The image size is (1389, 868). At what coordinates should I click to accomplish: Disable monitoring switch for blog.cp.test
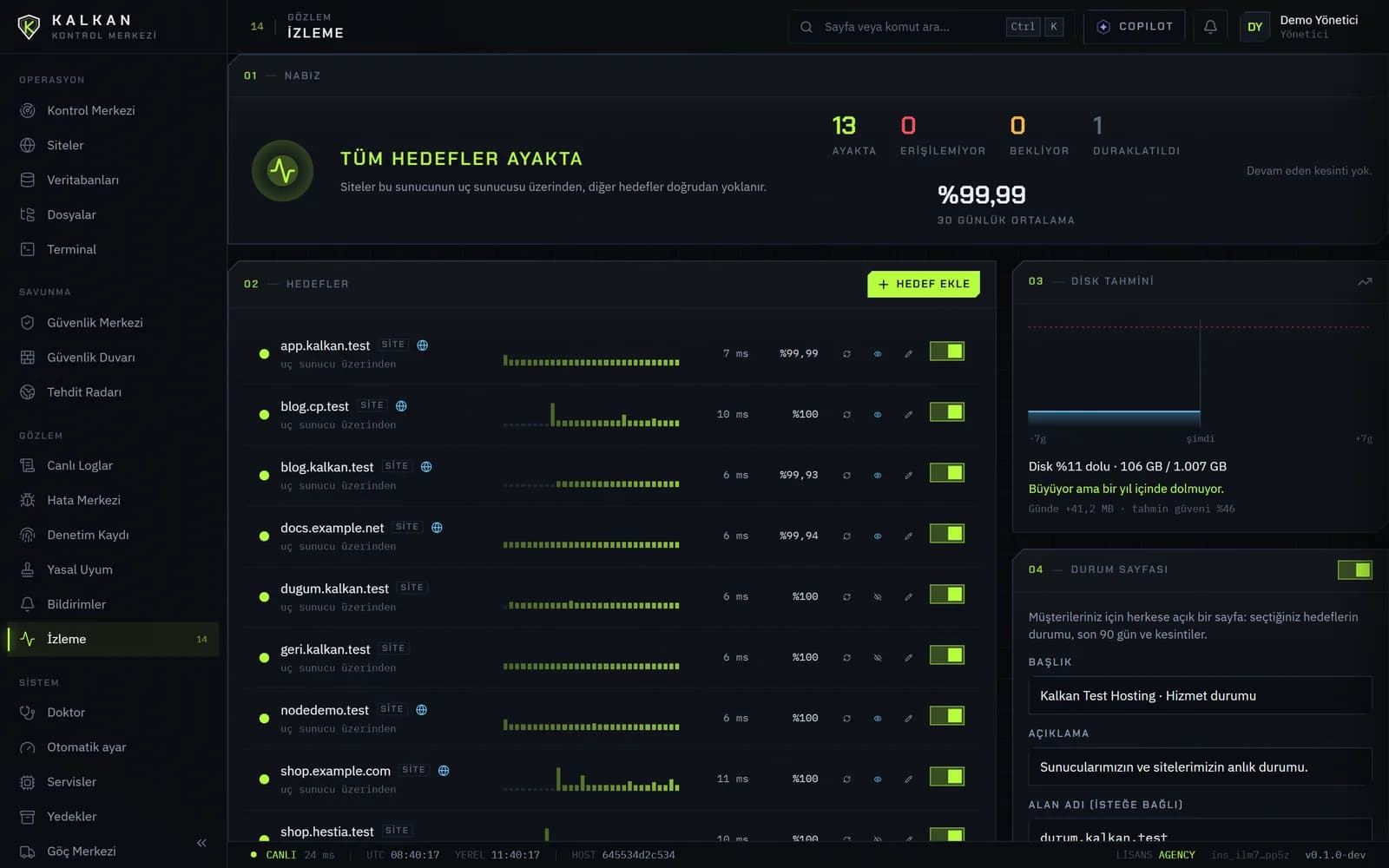coord(946,411)
